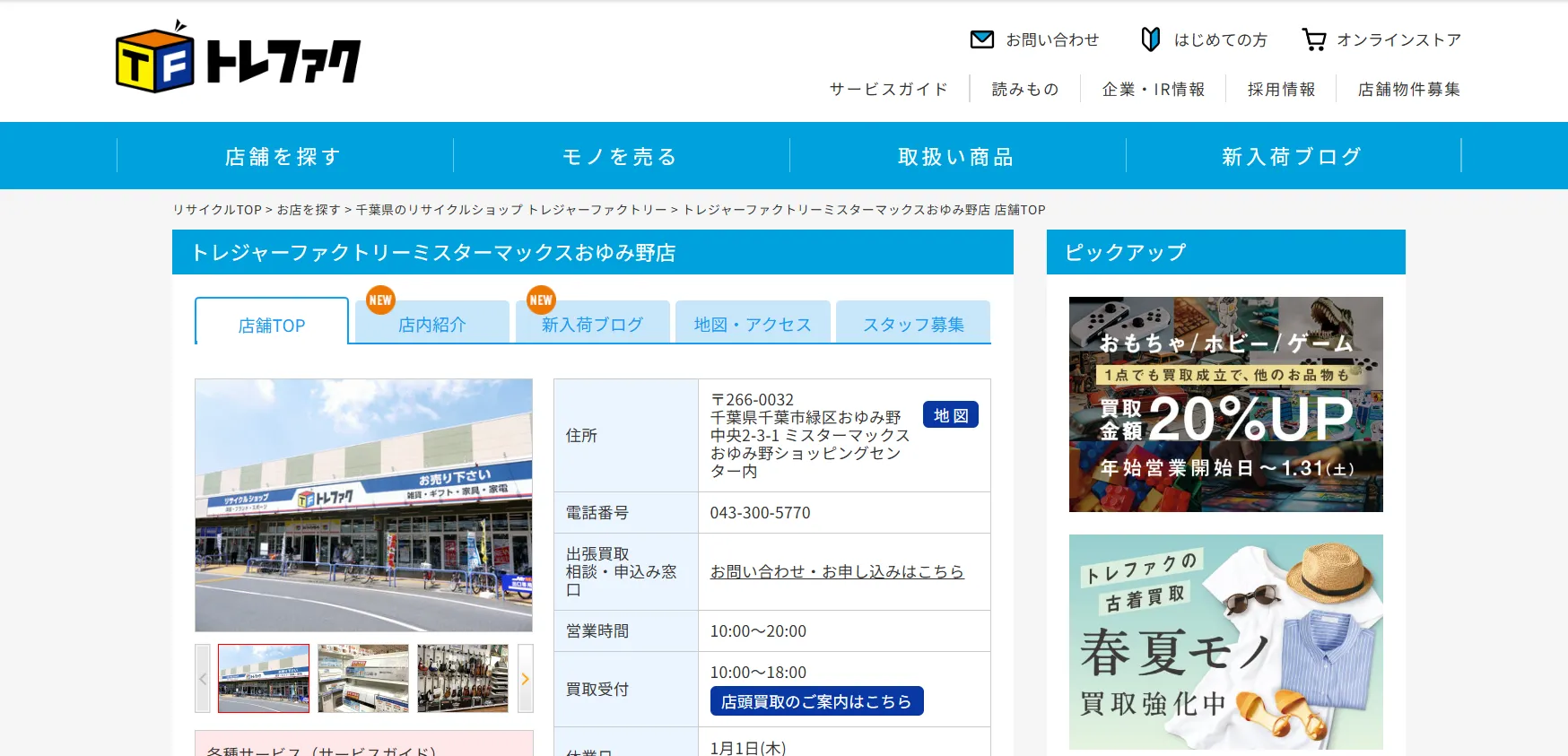Switch to the 店内紹介 tab

click(432, 325)
